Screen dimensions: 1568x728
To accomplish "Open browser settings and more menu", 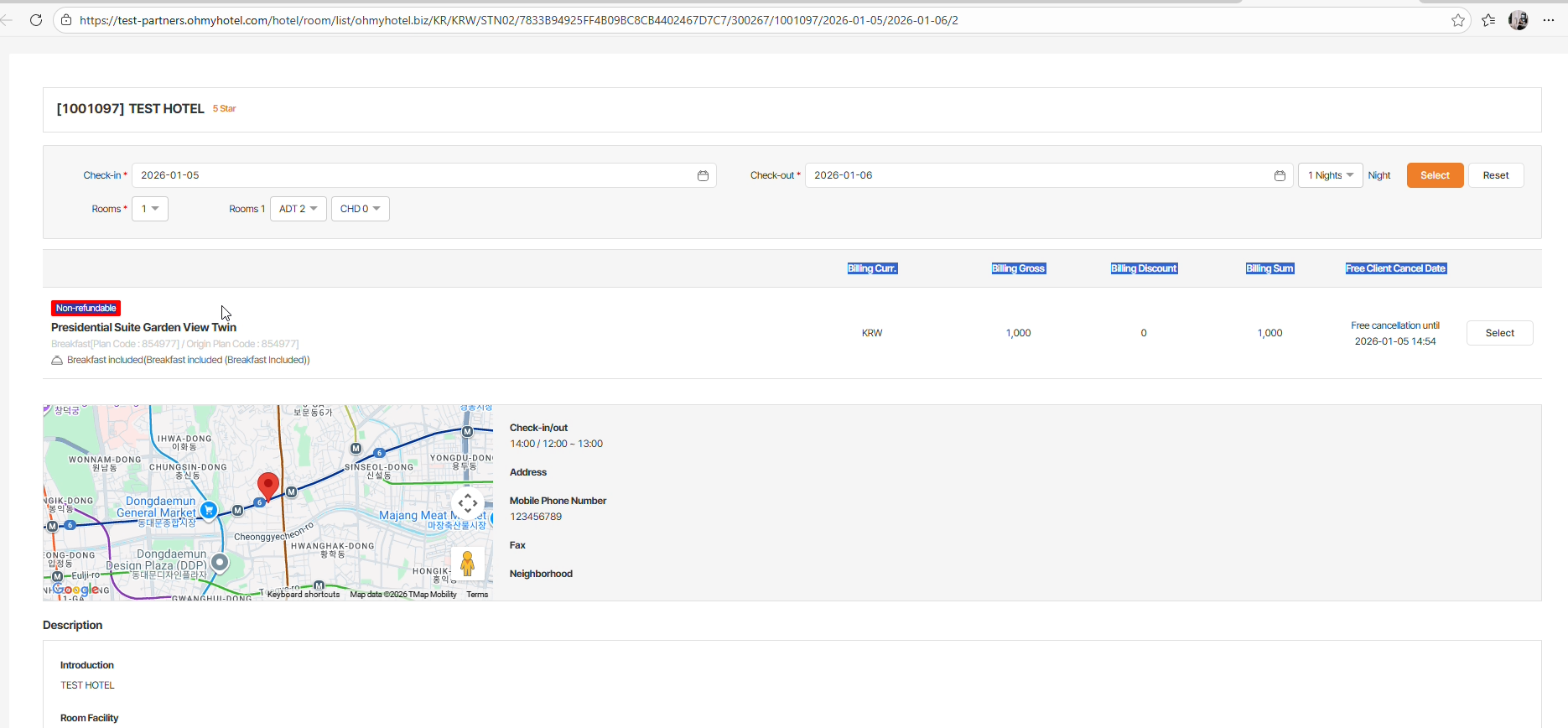I will coord(1549,20).
